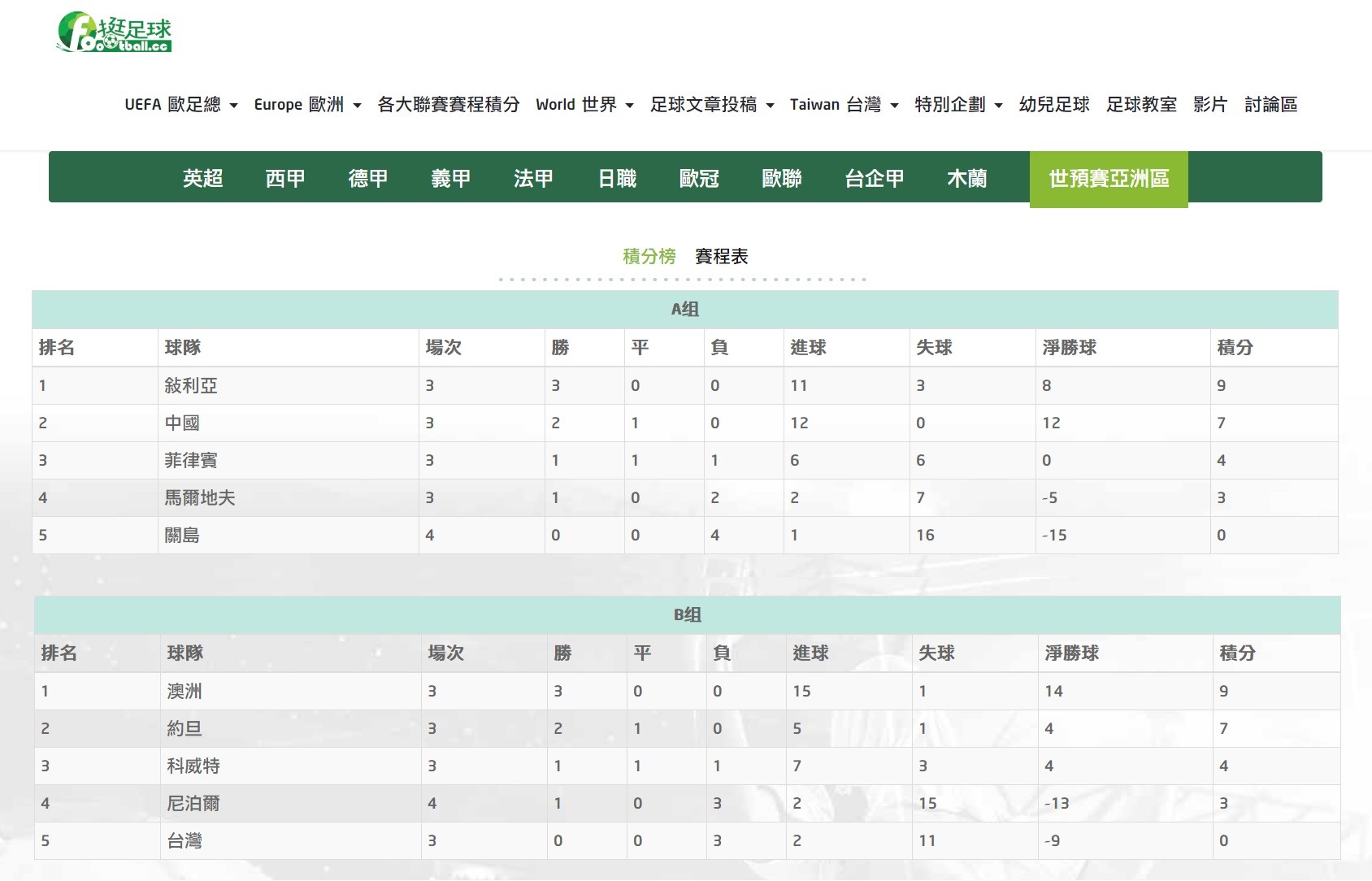Viewport: 1372px width, 881px height.
Task: Switch to the 歐冠 tab
Action: coord(700,178)
